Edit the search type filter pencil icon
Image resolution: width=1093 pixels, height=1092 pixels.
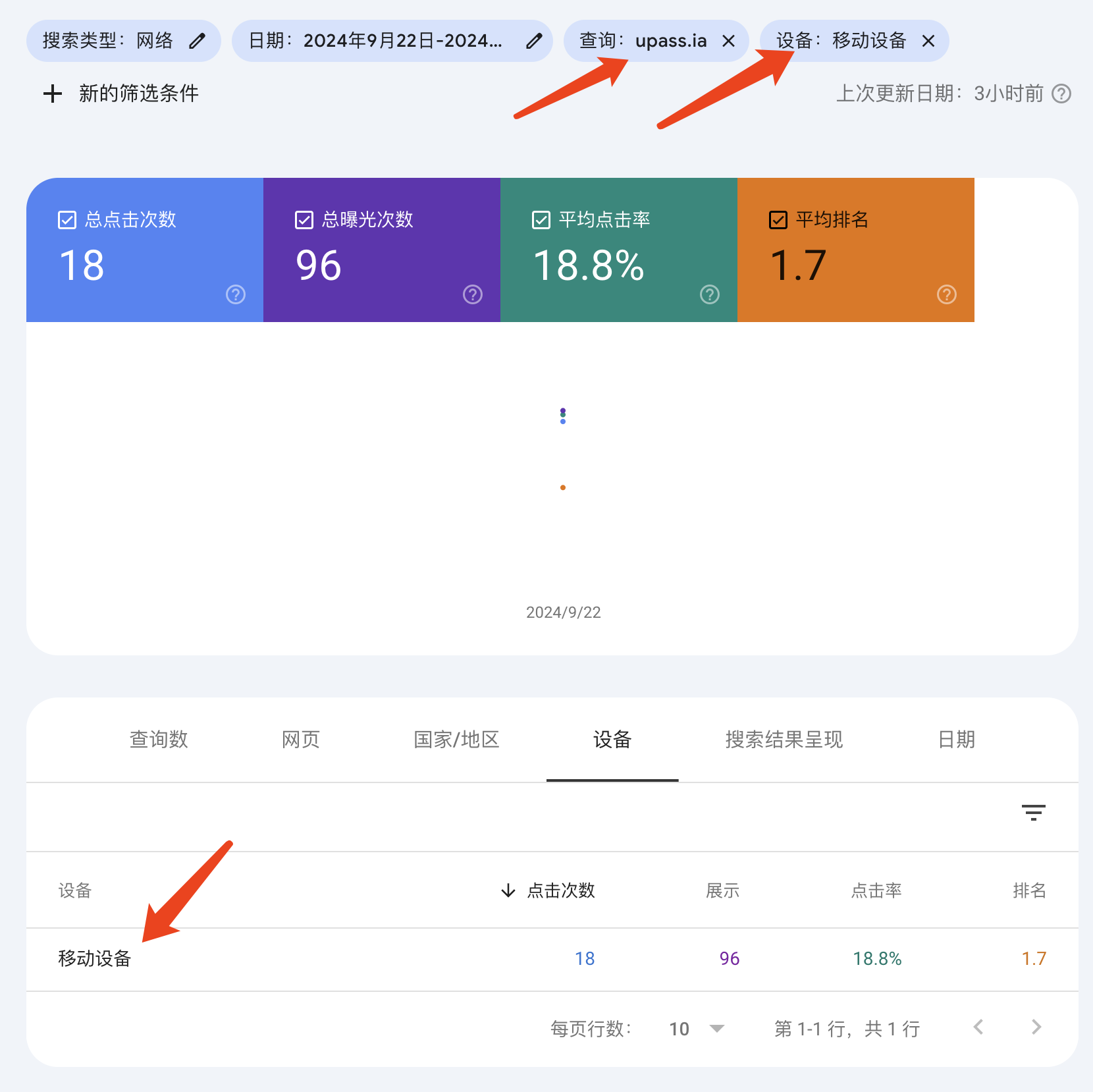click(x=197, y=41)
